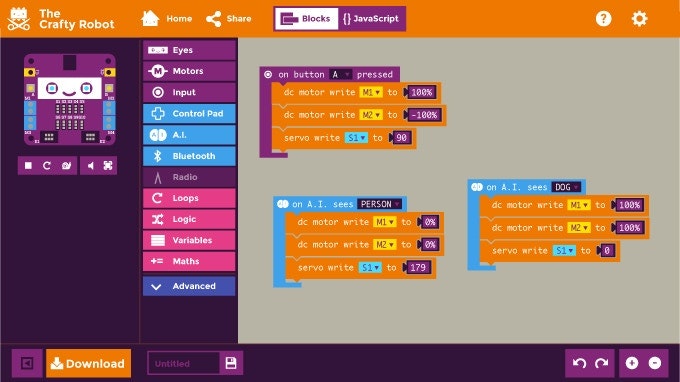The height and width of the screenshot is (382, 680).
Task: Click M2 100% value in DOG block
Action: [630, 228]
